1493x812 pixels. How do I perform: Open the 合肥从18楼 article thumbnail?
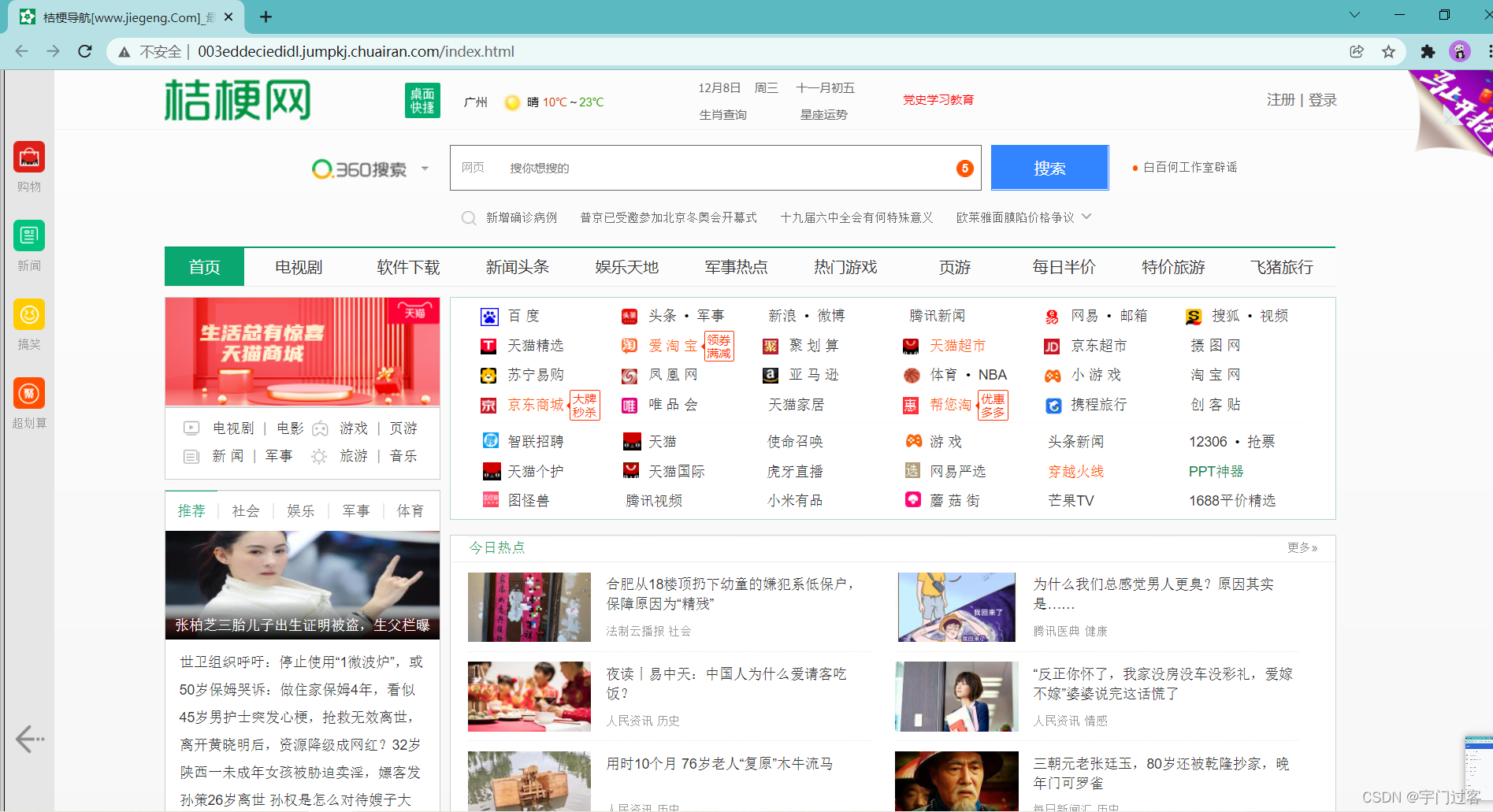point(529,607)
